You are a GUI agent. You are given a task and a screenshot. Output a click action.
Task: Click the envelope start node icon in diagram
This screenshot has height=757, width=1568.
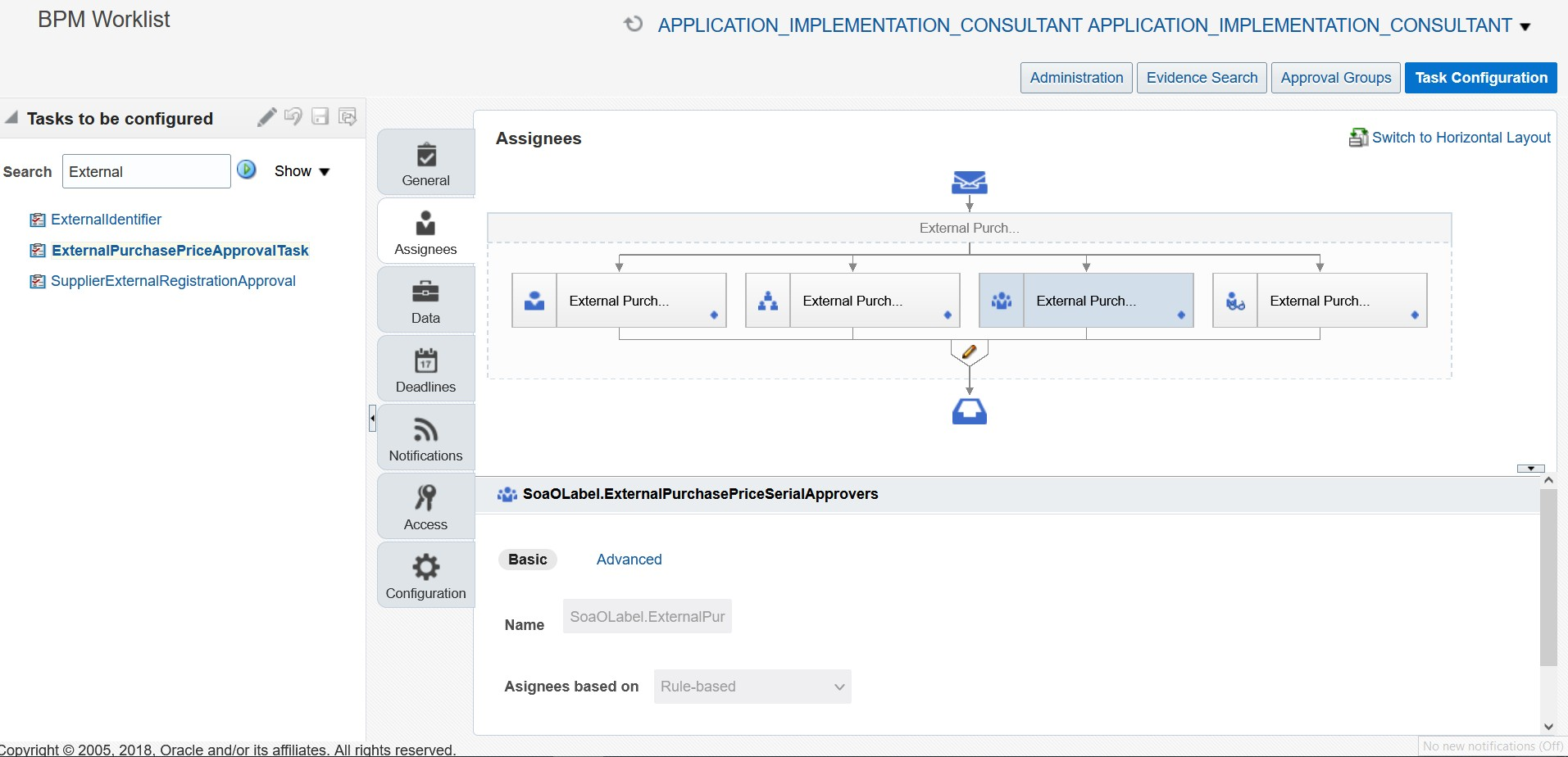(970, 182)
